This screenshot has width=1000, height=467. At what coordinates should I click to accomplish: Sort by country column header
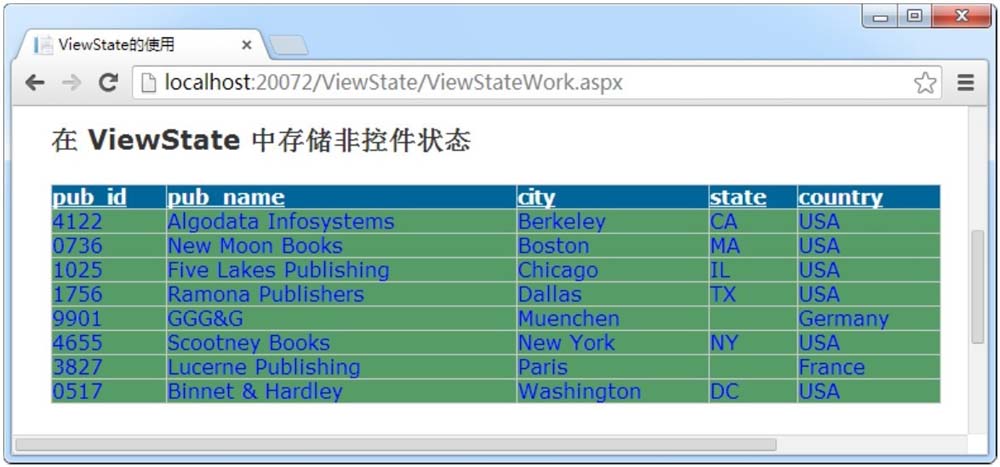[x=841, y=197]
